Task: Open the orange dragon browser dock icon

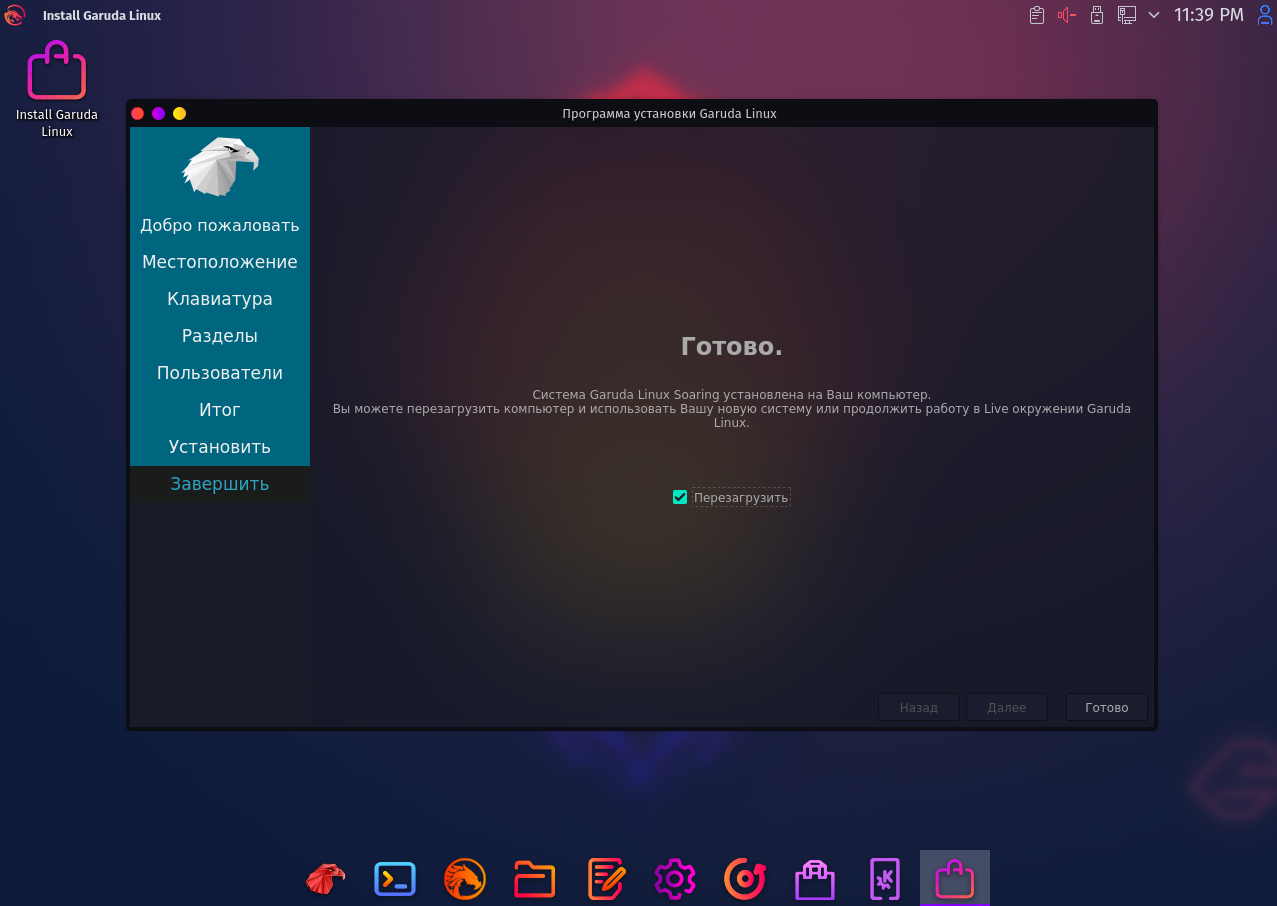Action: tap(465, 879)
